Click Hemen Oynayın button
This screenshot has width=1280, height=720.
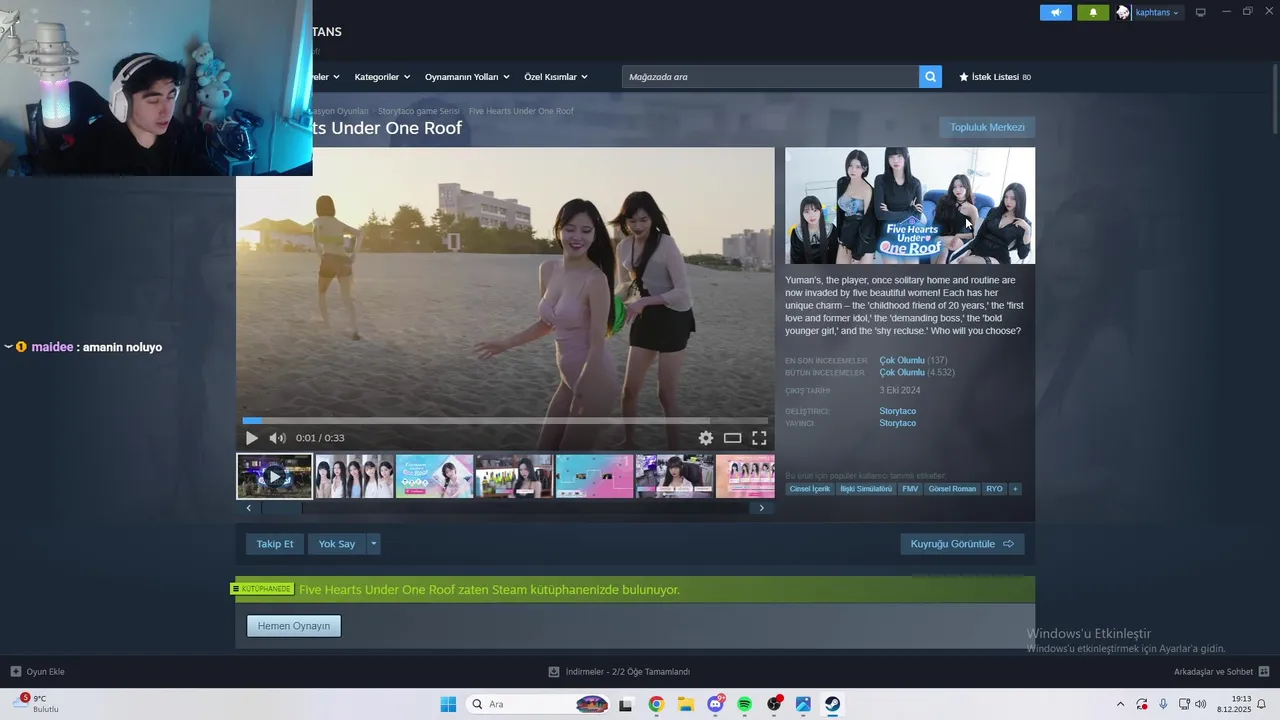point(294,626)
